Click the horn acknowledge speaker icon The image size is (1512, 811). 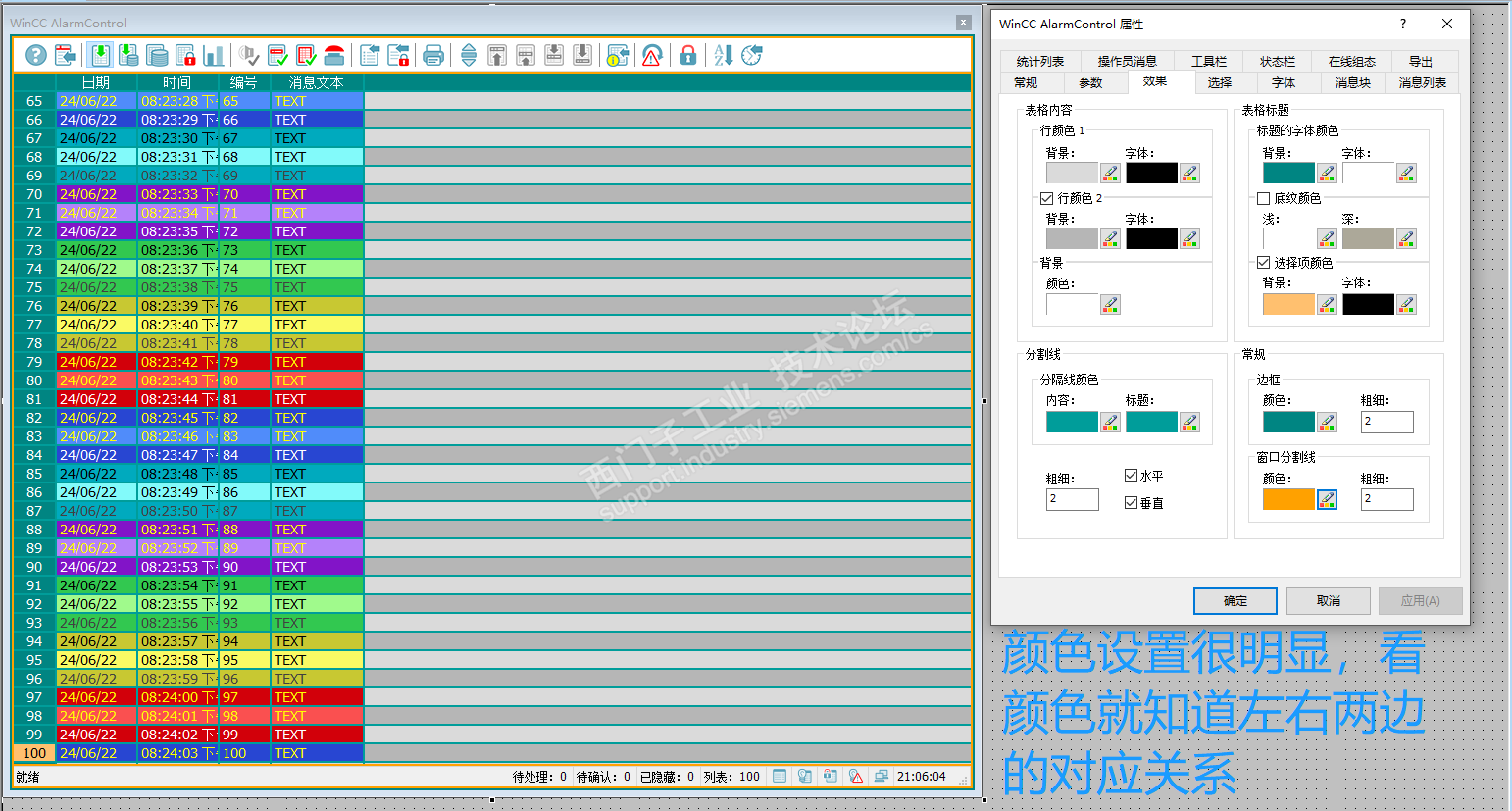(x=249, y=56)
